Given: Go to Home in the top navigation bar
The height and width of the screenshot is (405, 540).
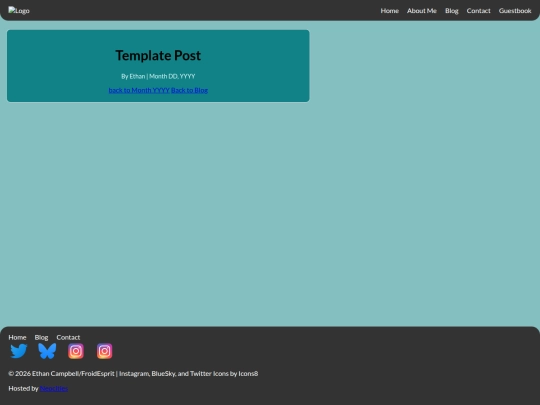Looking at the screenshot, I should click(390, 11).
